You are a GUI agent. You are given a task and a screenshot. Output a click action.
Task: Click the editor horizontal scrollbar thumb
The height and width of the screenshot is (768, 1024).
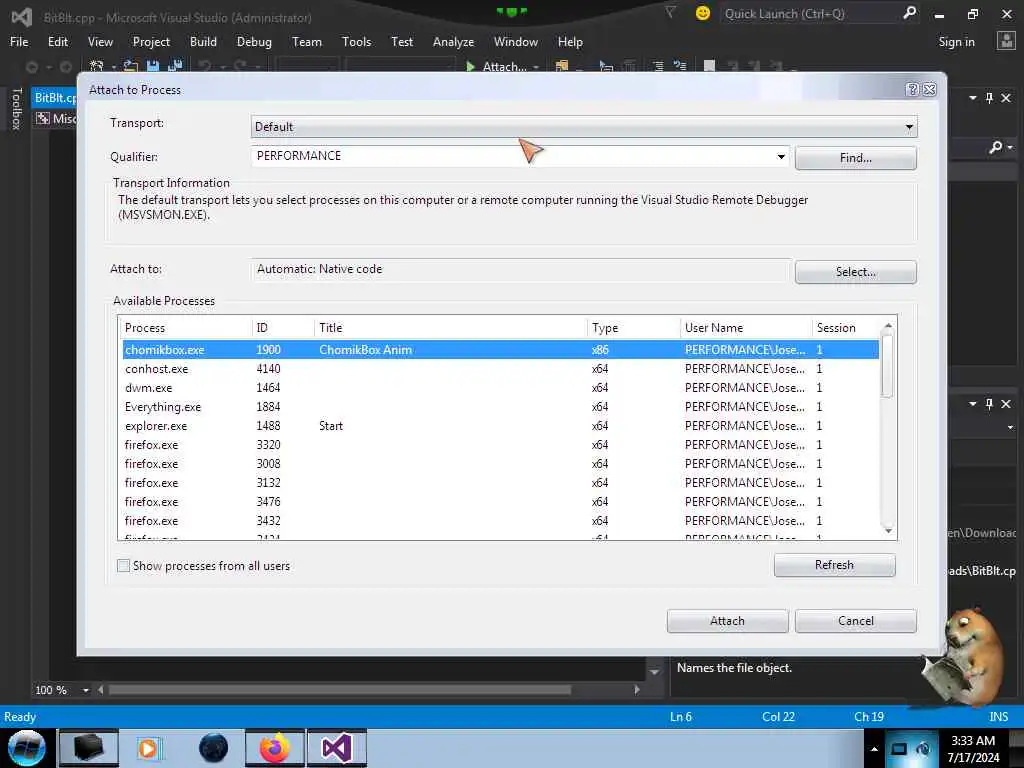340,690
